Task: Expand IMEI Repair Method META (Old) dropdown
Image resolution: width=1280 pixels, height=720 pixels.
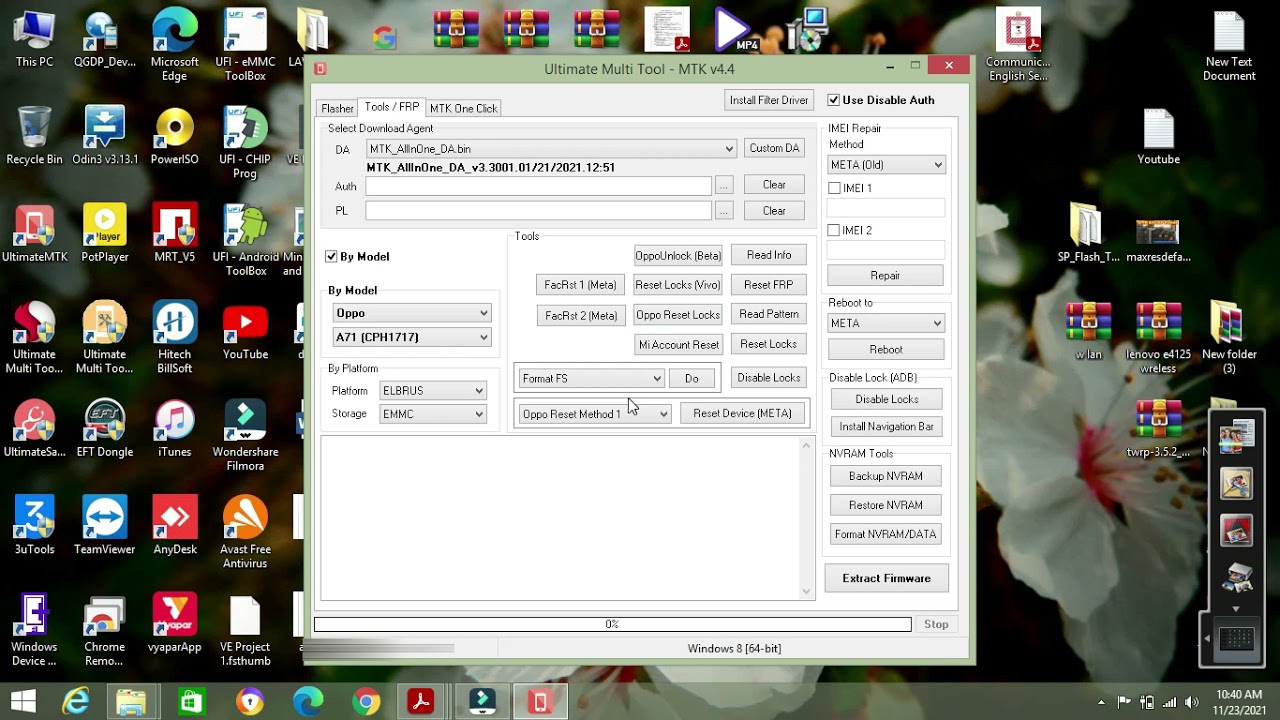Action: coord(886,165)
